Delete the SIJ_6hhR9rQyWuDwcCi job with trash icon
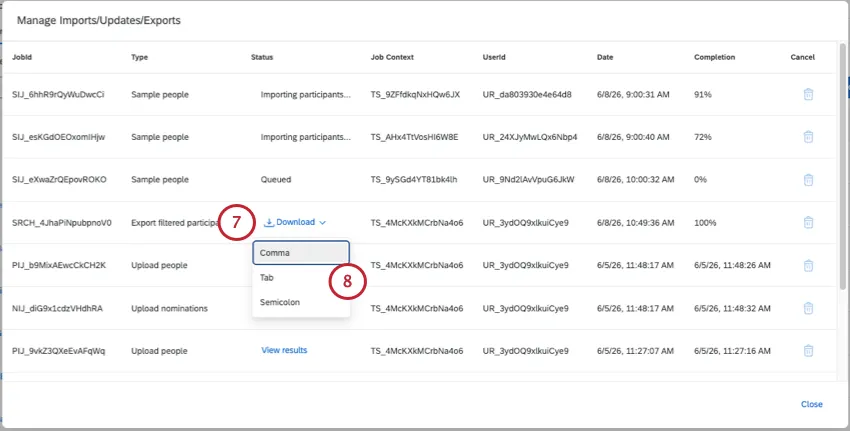The height and width of the screenshot is (431, 850). pos(808,94)
